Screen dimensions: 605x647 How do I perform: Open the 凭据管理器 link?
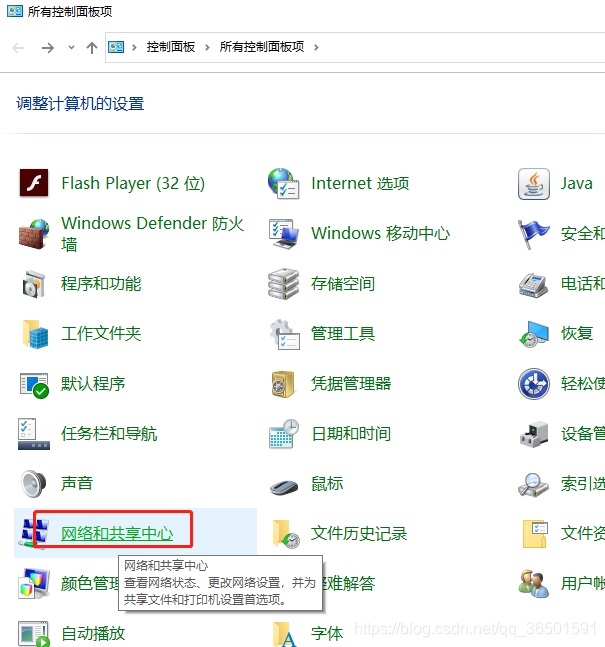tap(351, 384)
